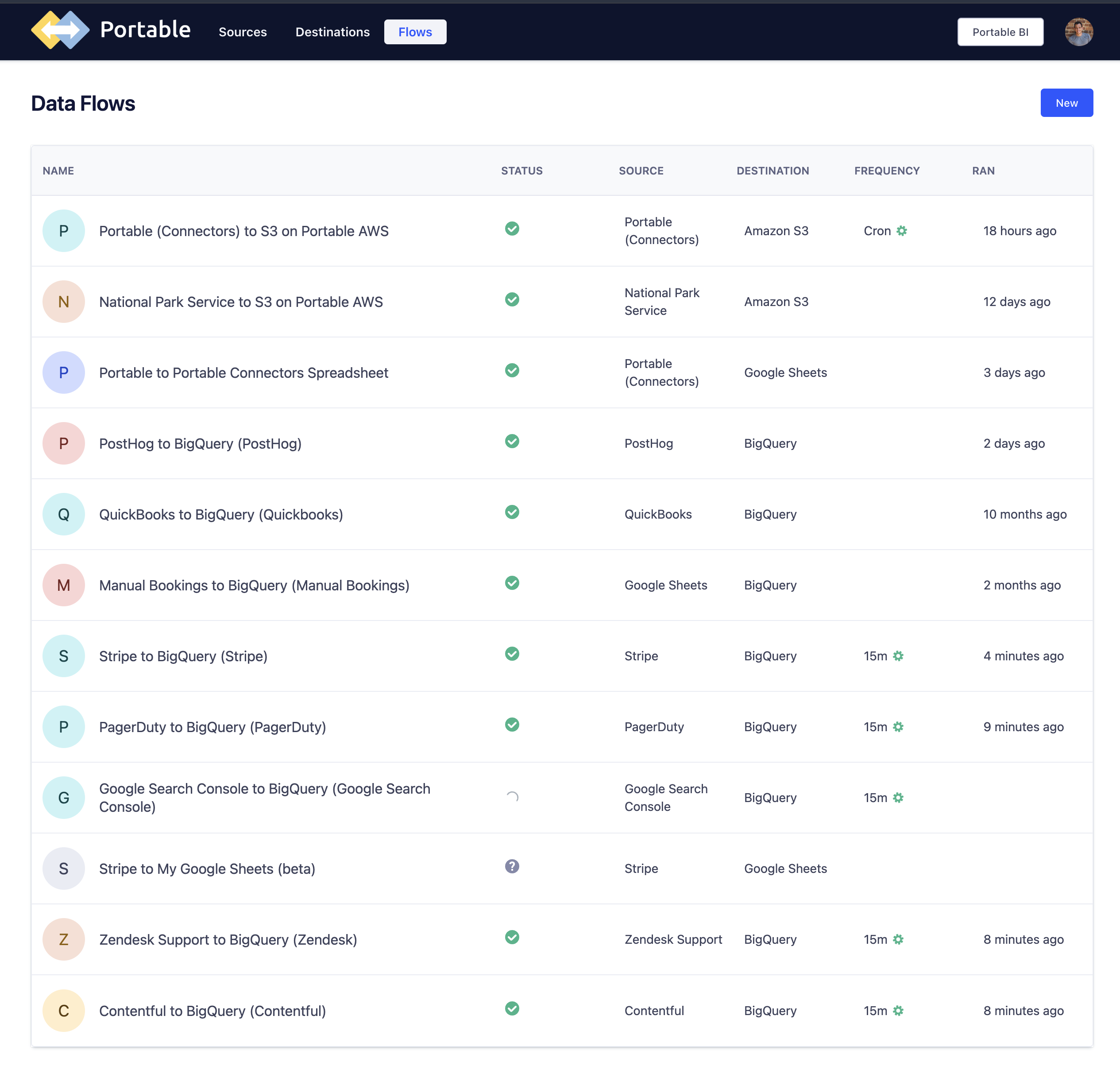Switch to the Sources tab
Viewport: 1120px width, 1070px height.
(243, 32)
